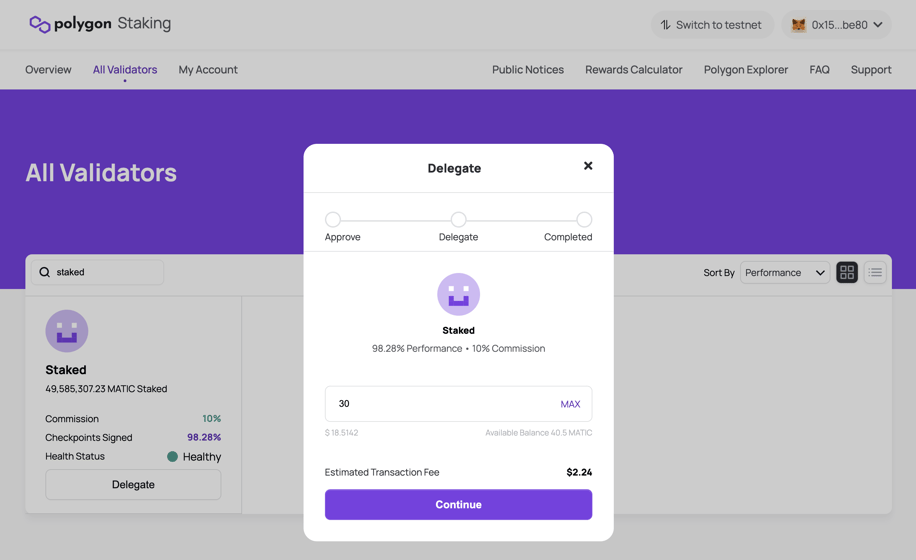Click the Switch to testnet button
This screenshot has width=916, height=560.
[712, 25]
